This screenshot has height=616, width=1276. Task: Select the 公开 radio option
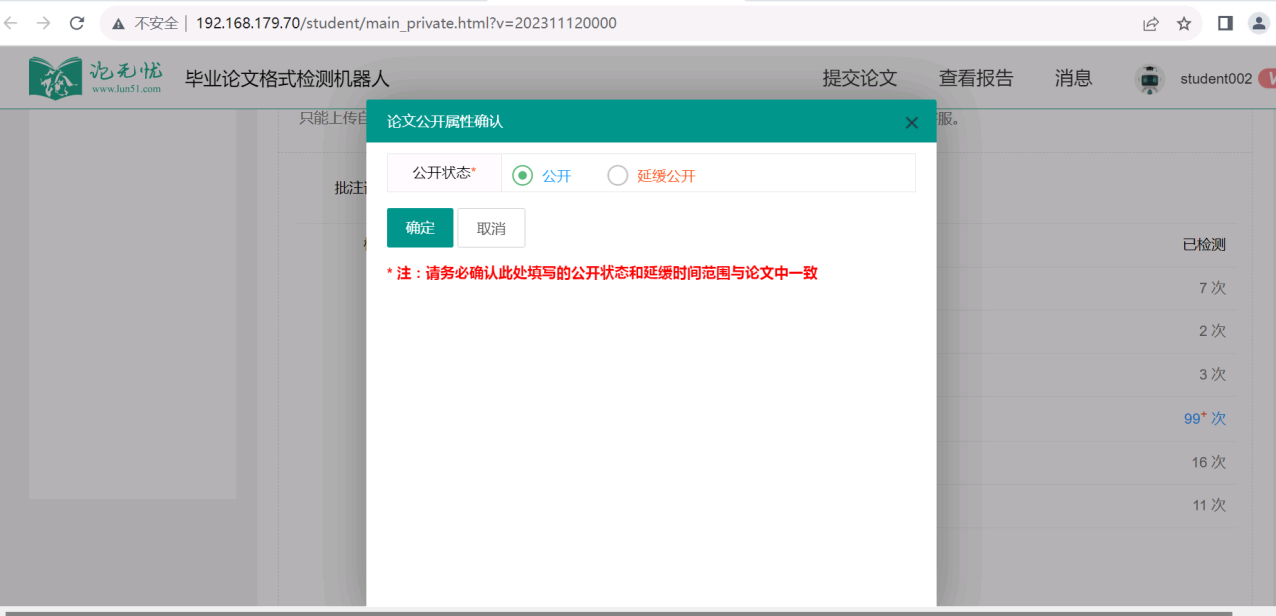(x=522, y=176)
